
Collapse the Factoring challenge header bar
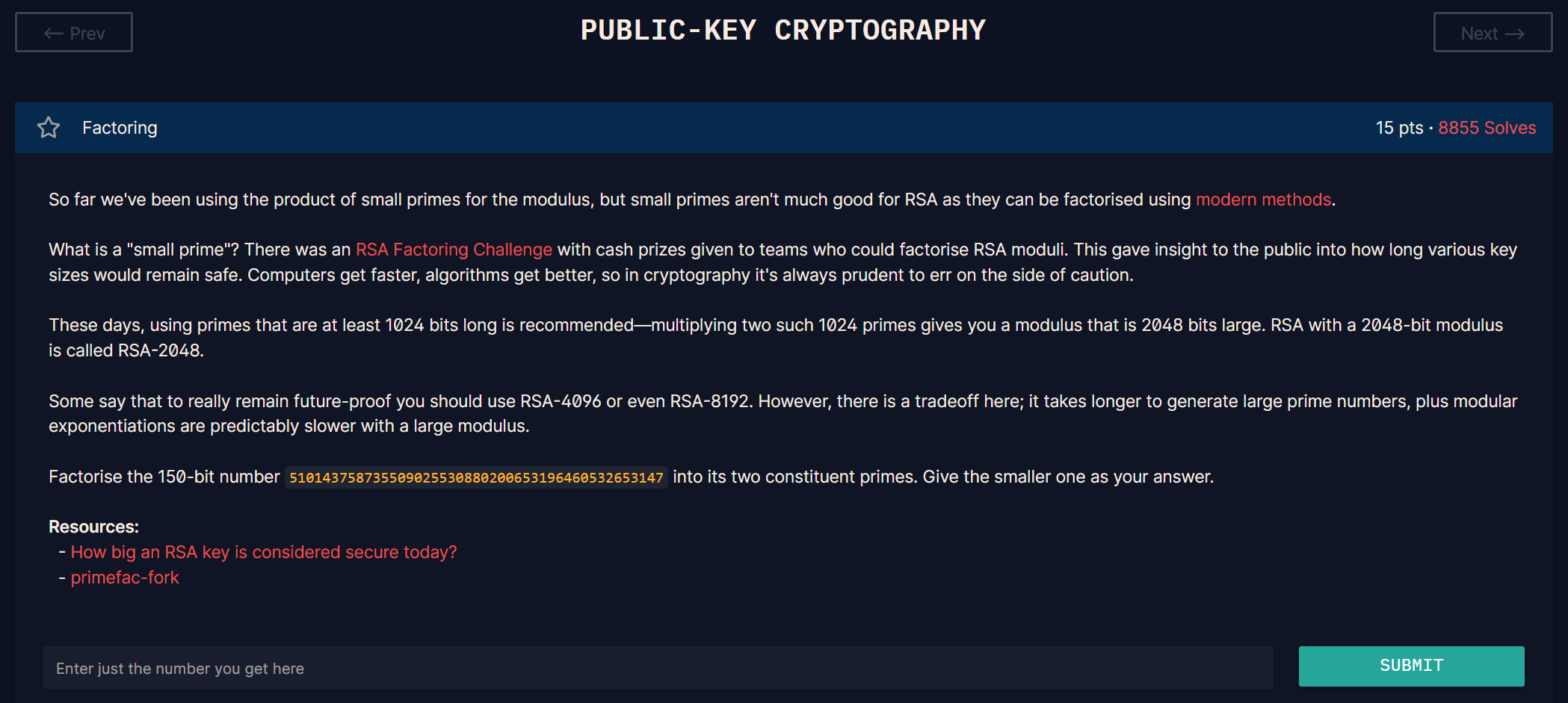[784, 128]
